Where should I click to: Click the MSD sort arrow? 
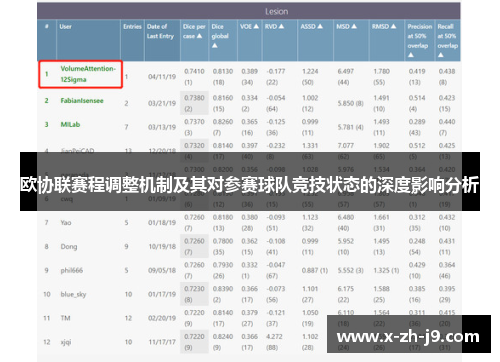(354, 26)
